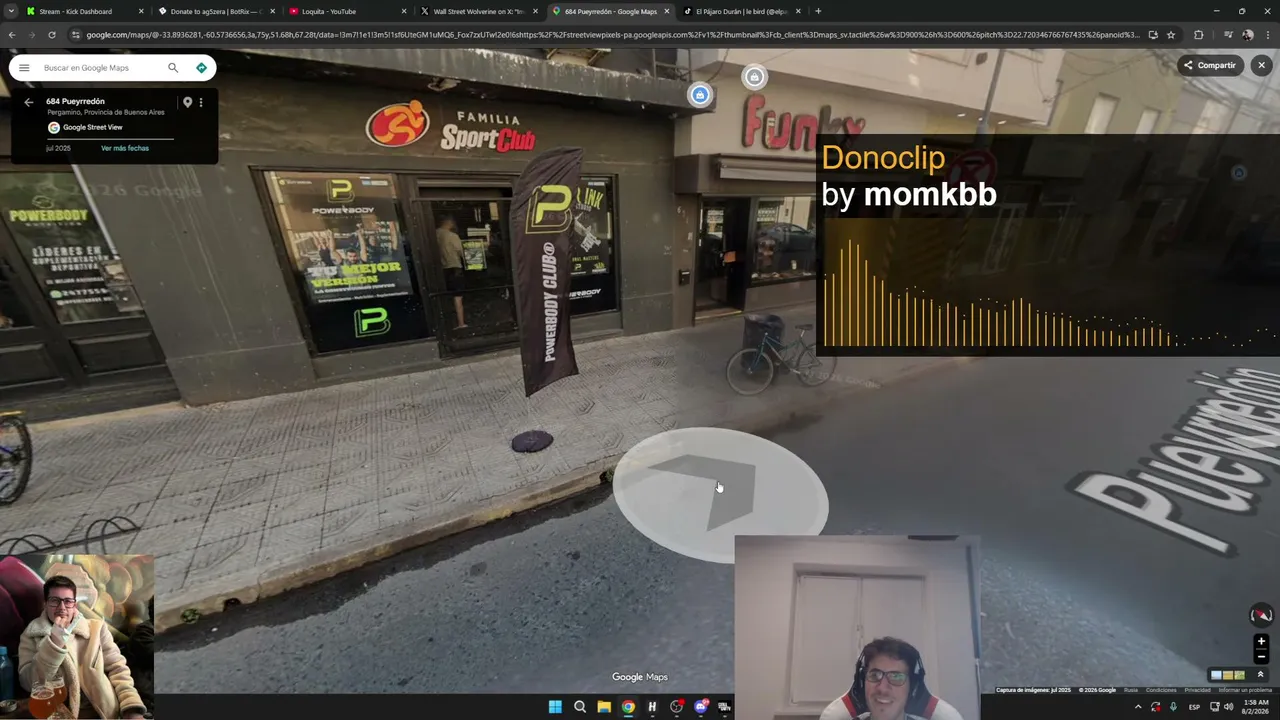Image resolution: width=1280 pixels, height=720 pixels.
Task: Click the gray place marker near Funky sign
Action: pyautogui.click(x=754, y=77)
